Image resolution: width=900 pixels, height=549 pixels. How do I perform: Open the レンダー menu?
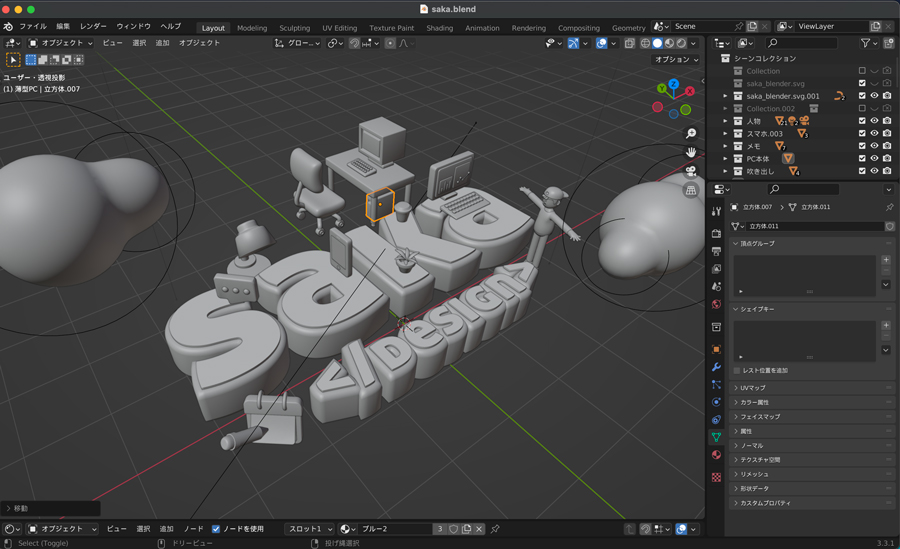tap(93, 26)
